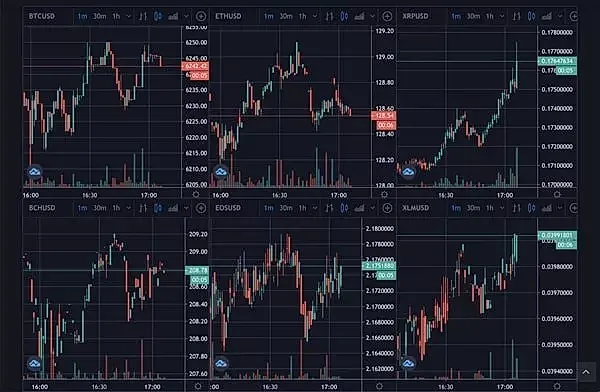600x392 pixels.
Task: Switch BCHUSD chart to 1h timeframe
Action: 116,208
